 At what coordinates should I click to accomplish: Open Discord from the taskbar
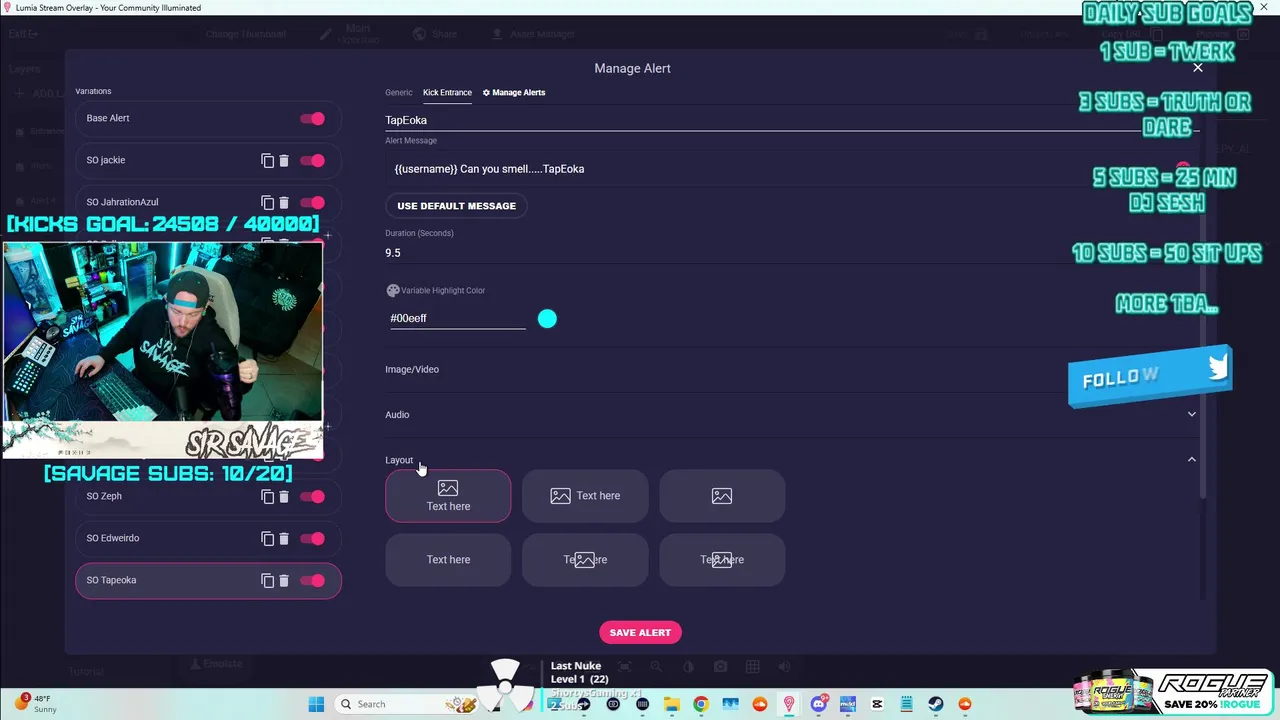click(818, 704)
